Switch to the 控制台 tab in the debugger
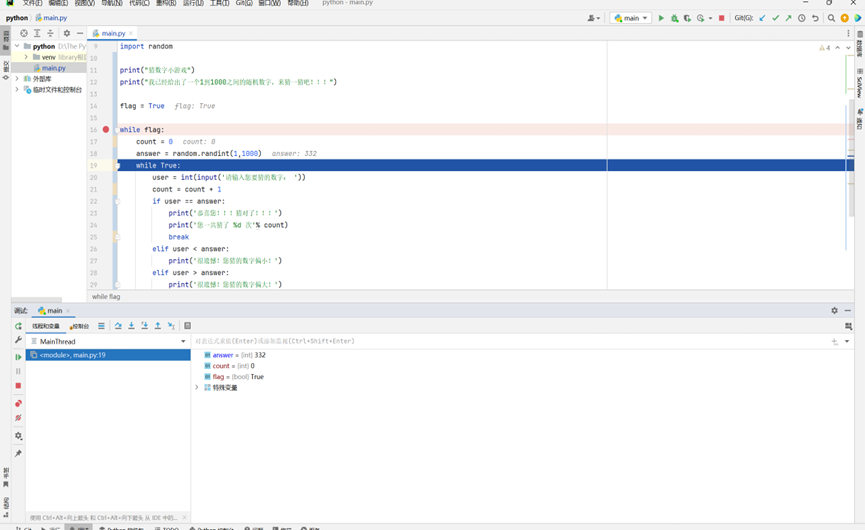The height and width of the screenshot is (530, 865). click(x=79, y=326)
